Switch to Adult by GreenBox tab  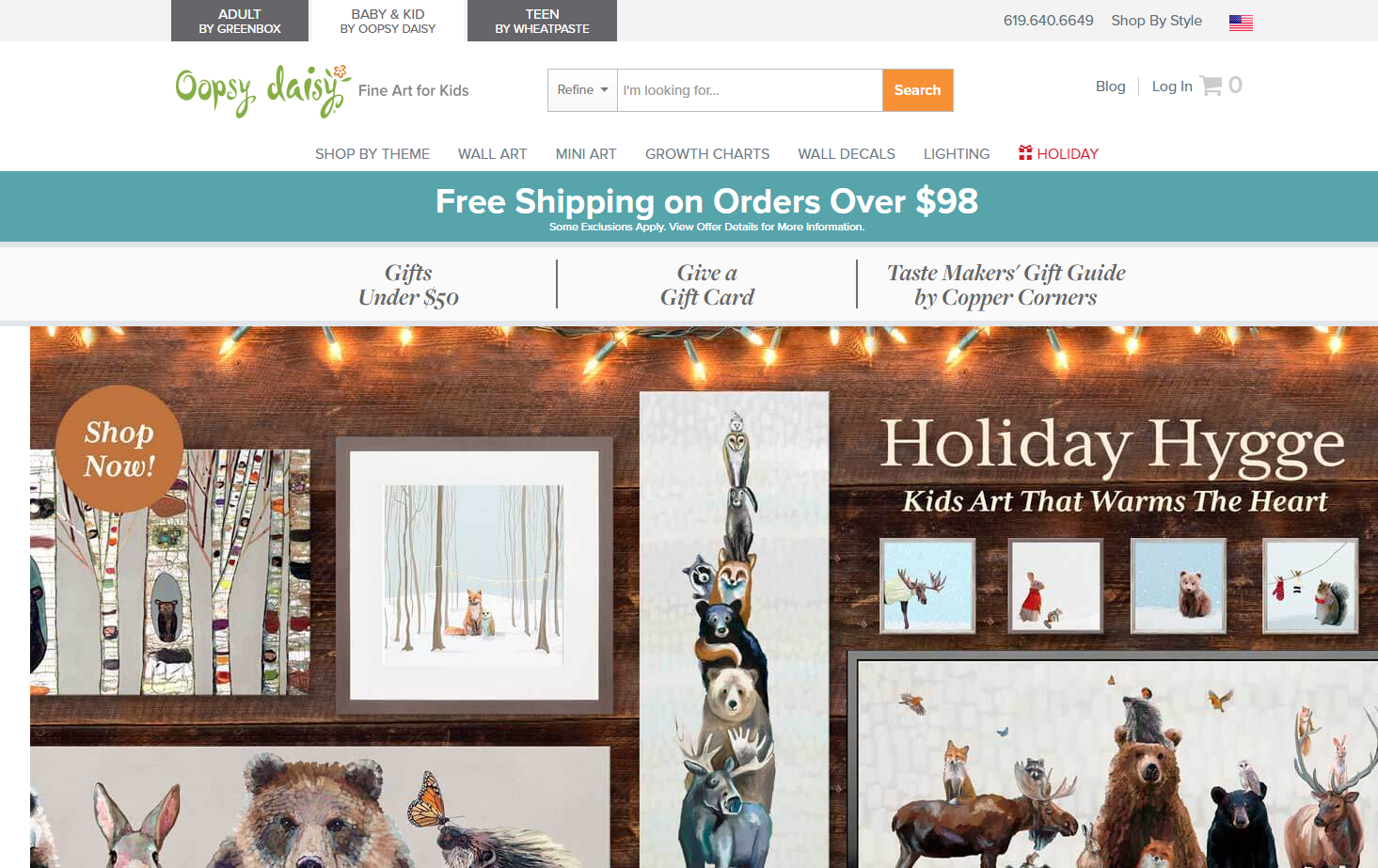pos(240,21)
